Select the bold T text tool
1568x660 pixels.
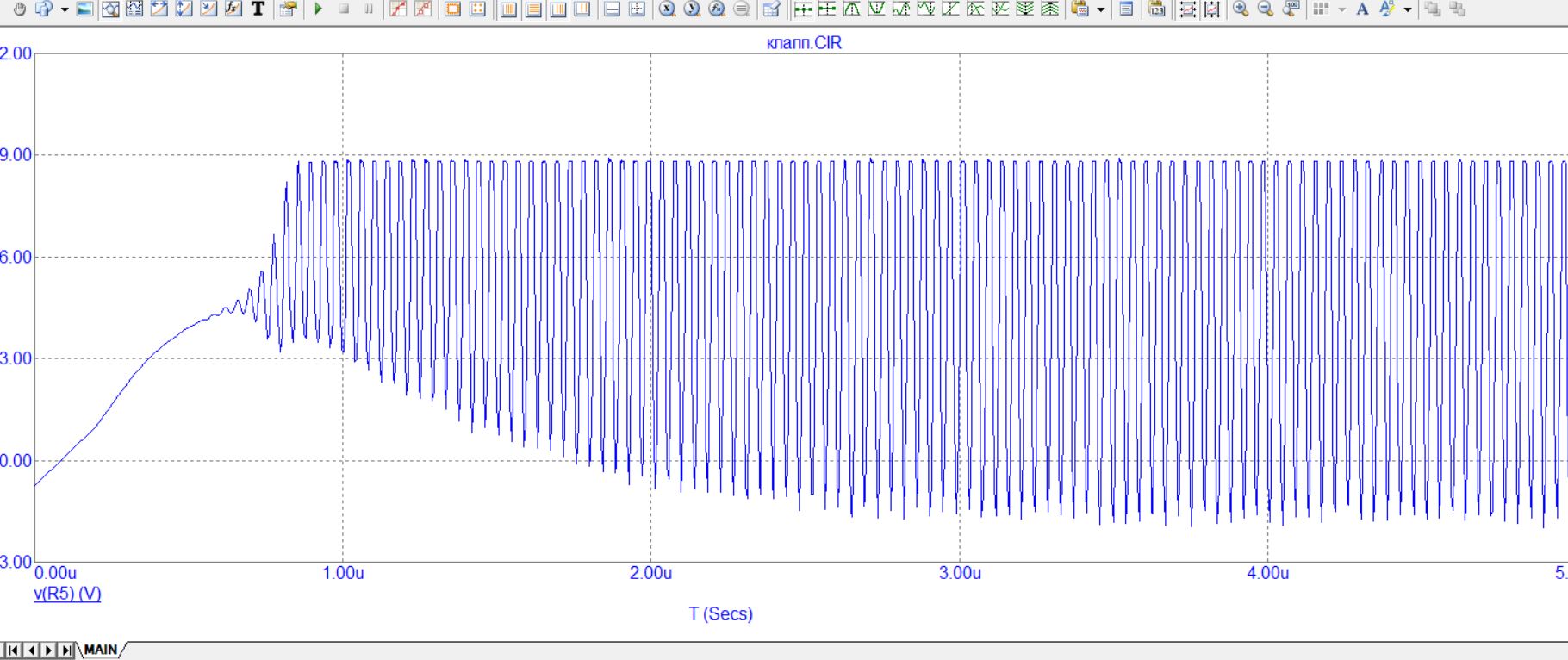(258, 9)
